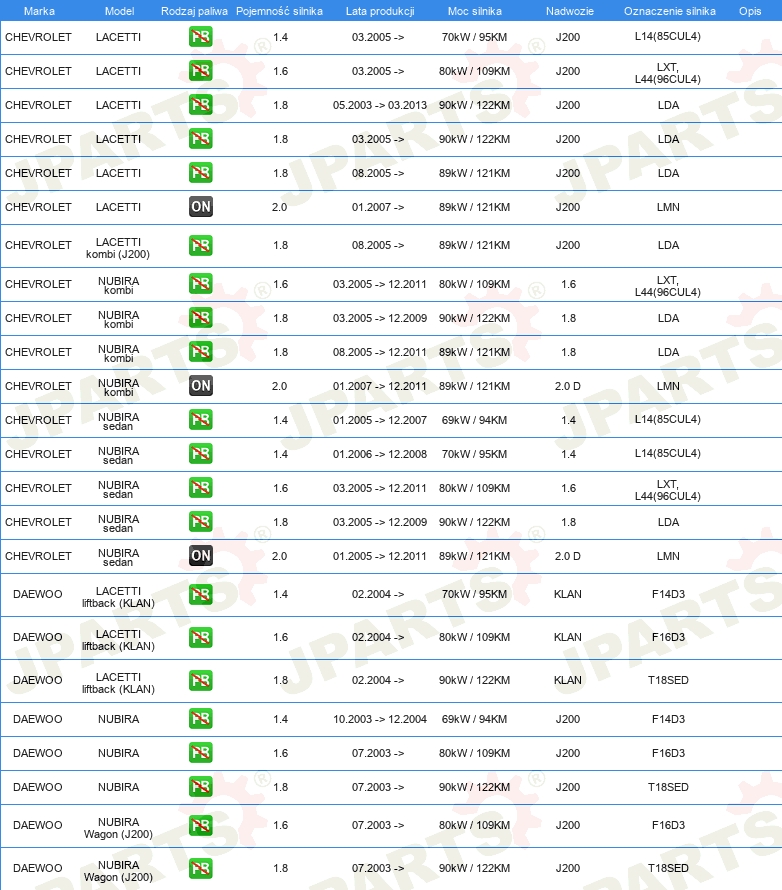The image size is (782, 890).
Task: Click the petrol icon for Nubira sedan 1.8
Action: 201,522
